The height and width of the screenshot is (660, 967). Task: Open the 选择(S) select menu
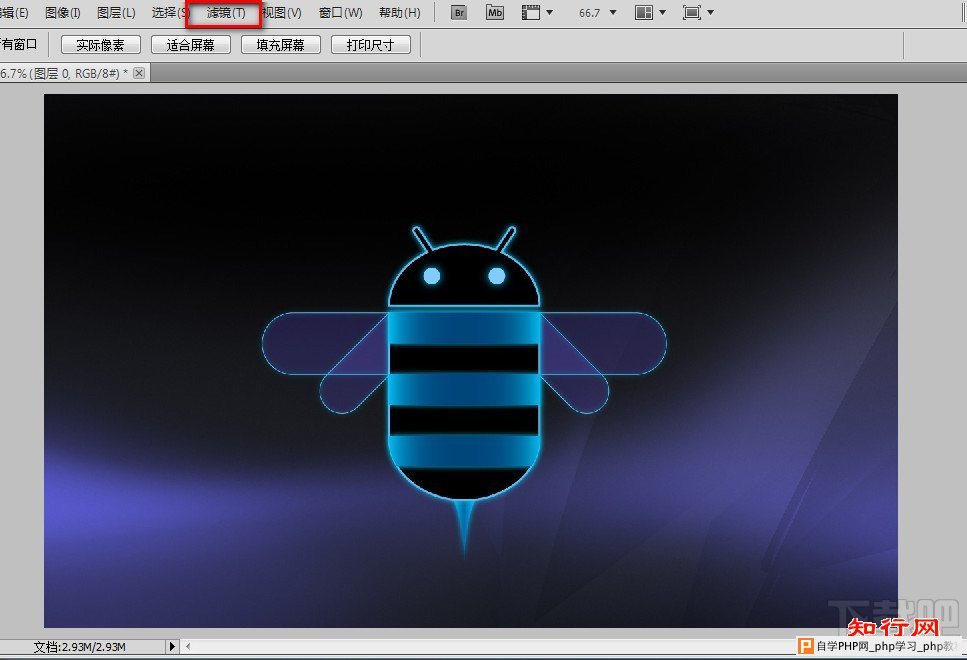pos(170,13)
